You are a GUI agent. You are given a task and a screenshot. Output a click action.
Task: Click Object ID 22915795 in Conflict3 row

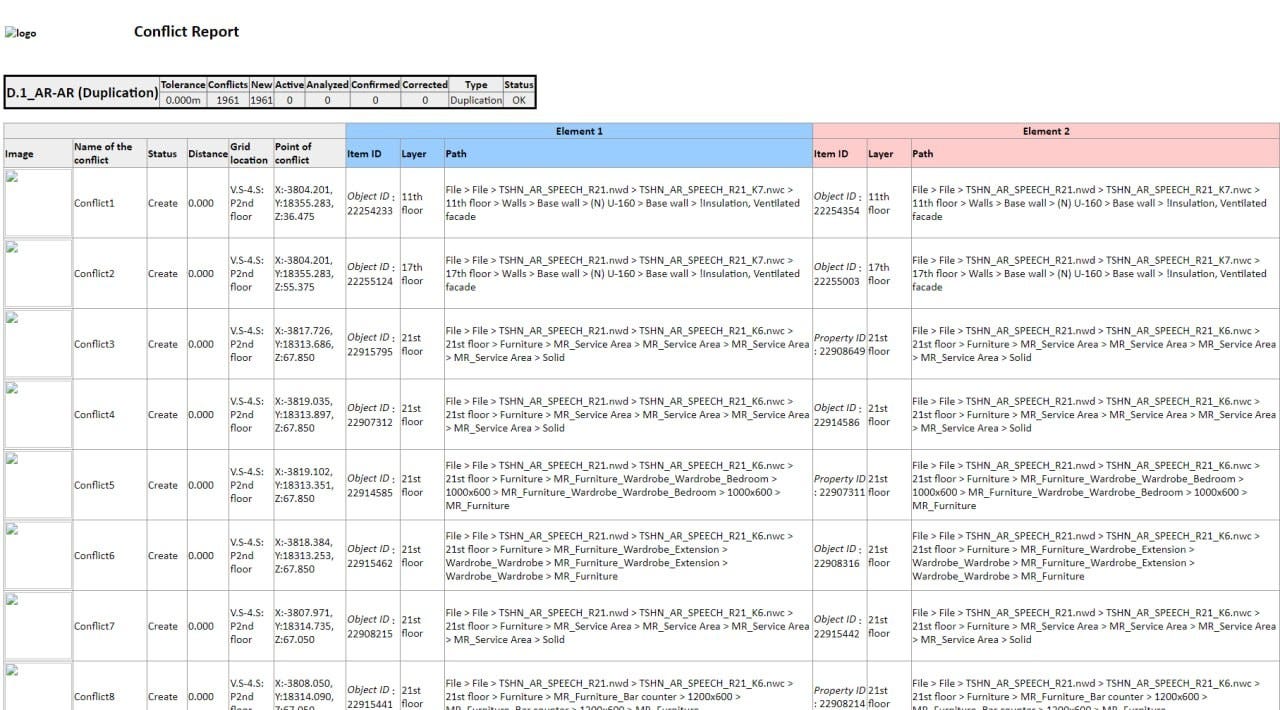(x=371, y=344)
